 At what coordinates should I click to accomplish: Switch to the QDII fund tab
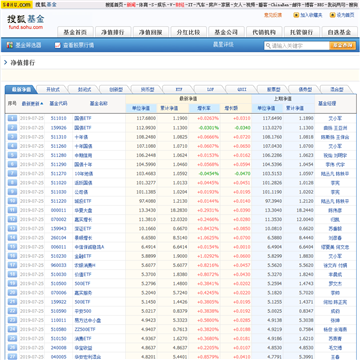click(x=242, y=89)
